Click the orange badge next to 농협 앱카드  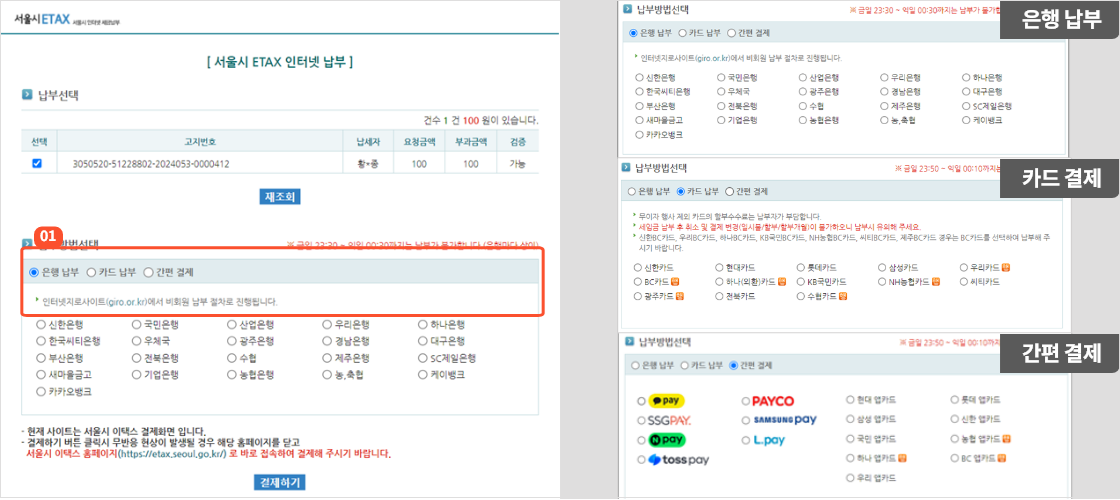[1006, 439]
